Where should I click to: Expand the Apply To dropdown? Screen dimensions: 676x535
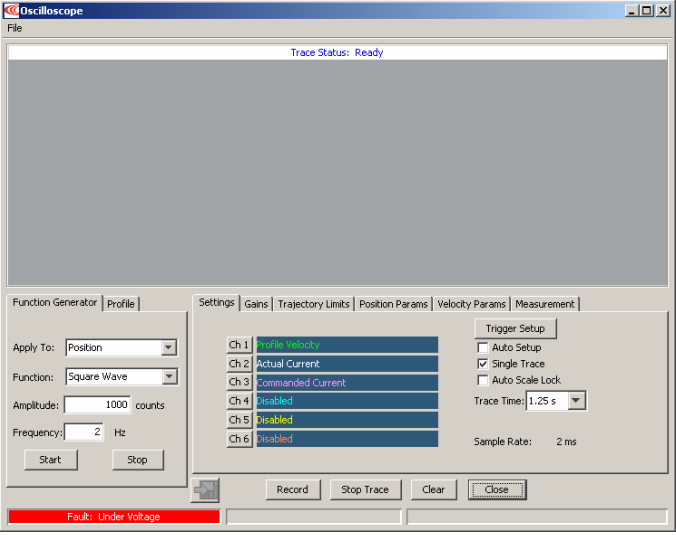[x=169, y=347]
